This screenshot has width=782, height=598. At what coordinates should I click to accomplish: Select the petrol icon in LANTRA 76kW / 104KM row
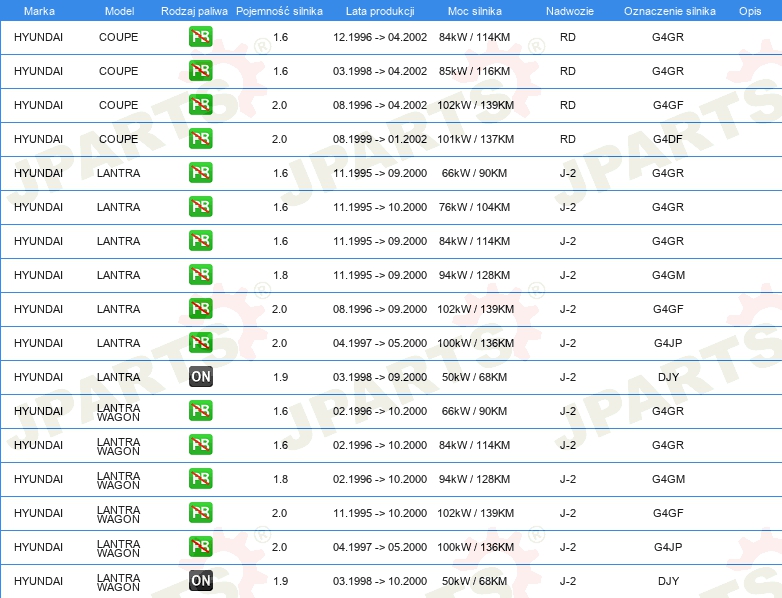(200, 206)
